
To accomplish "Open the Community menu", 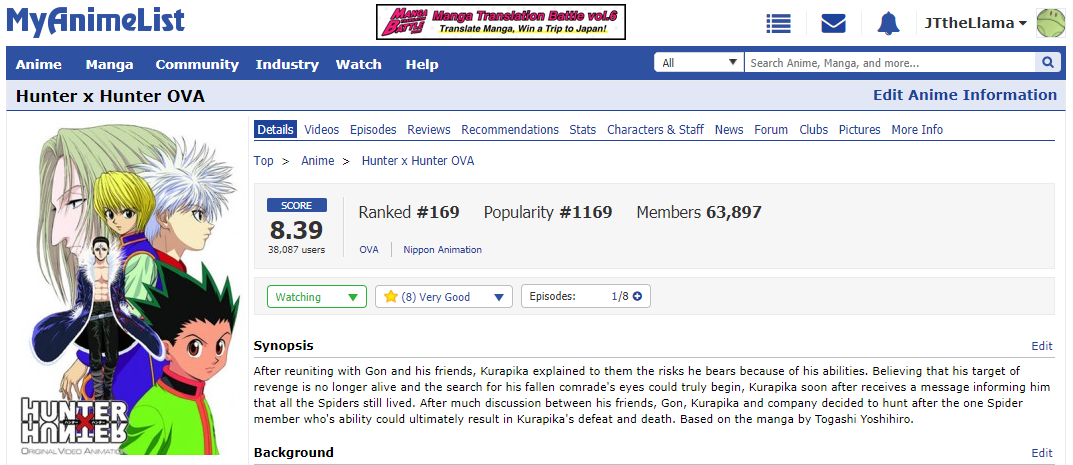I will tap(197, 64).
